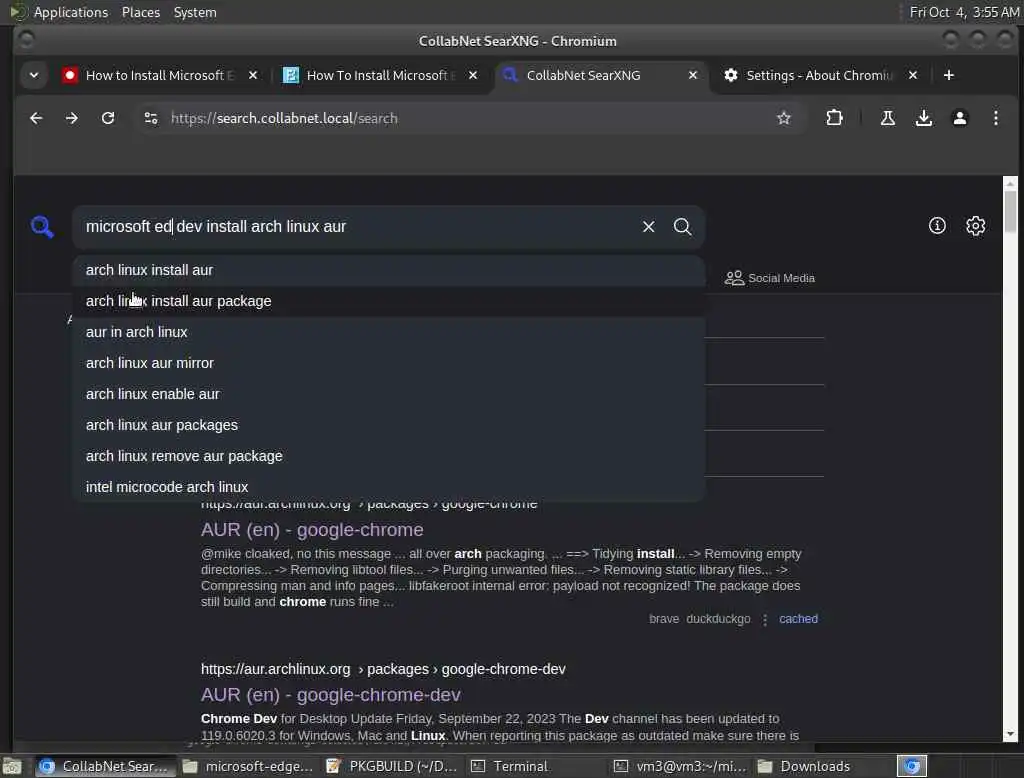1024x778 pixels.
Task: Open Chrome Labs flask icon
Action: pyautogui.click(x=888, y=118)
